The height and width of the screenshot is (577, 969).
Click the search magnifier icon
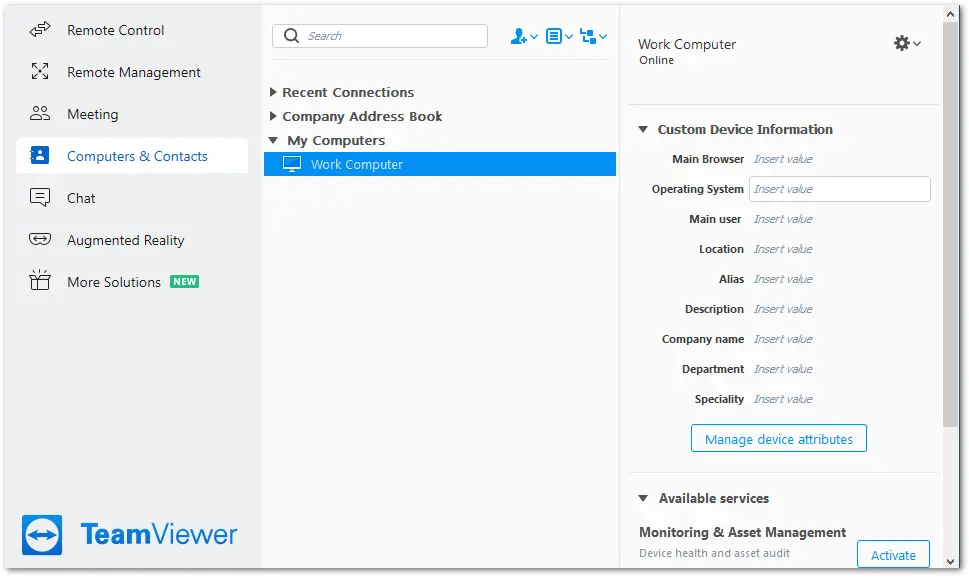tap(292, 36)
